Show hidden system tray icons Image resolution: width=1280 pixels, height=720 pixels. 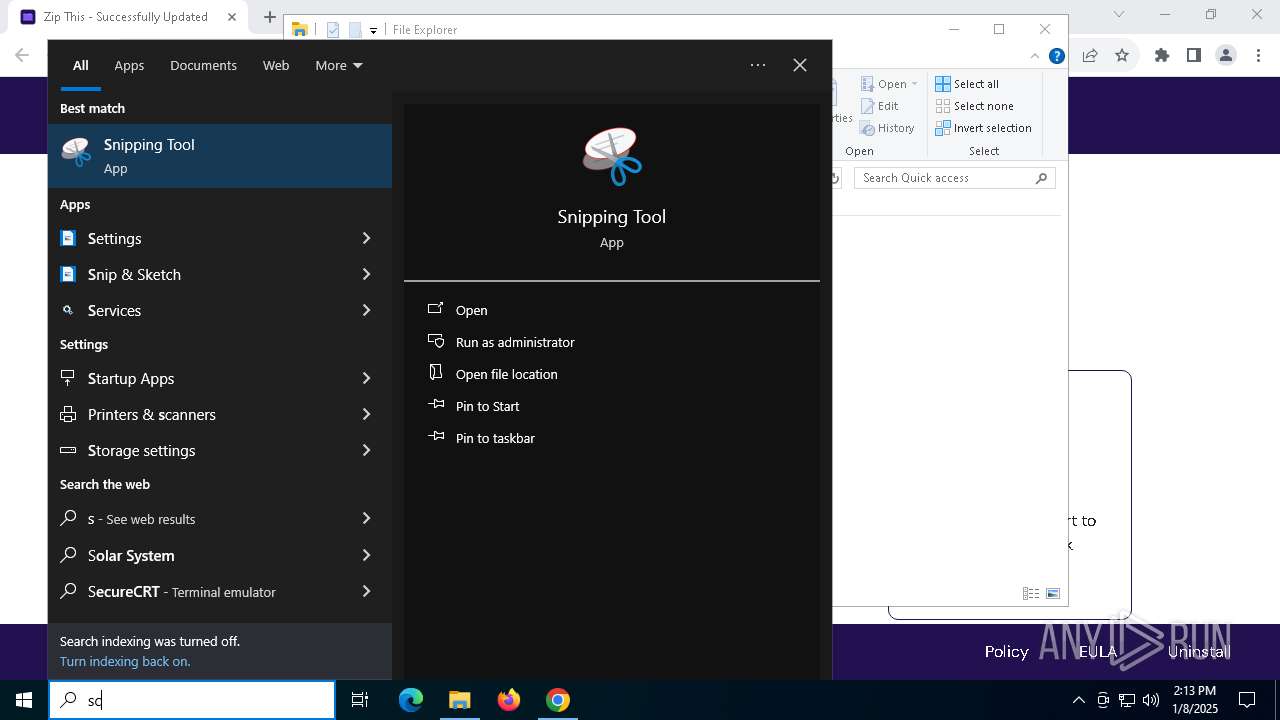click(x=1078, y=700)
